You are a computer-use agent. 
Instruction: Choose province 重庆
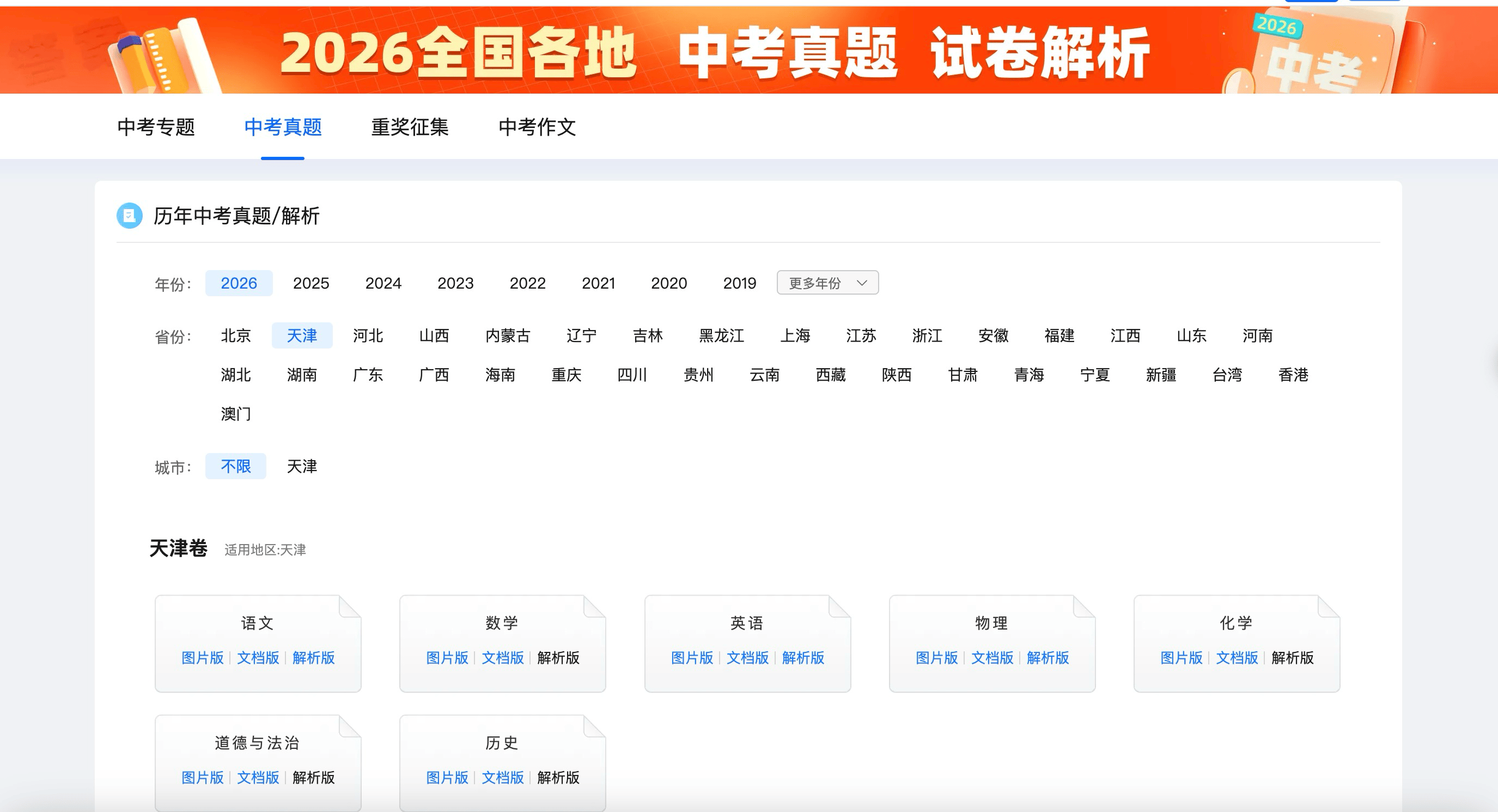coord(567,375)
